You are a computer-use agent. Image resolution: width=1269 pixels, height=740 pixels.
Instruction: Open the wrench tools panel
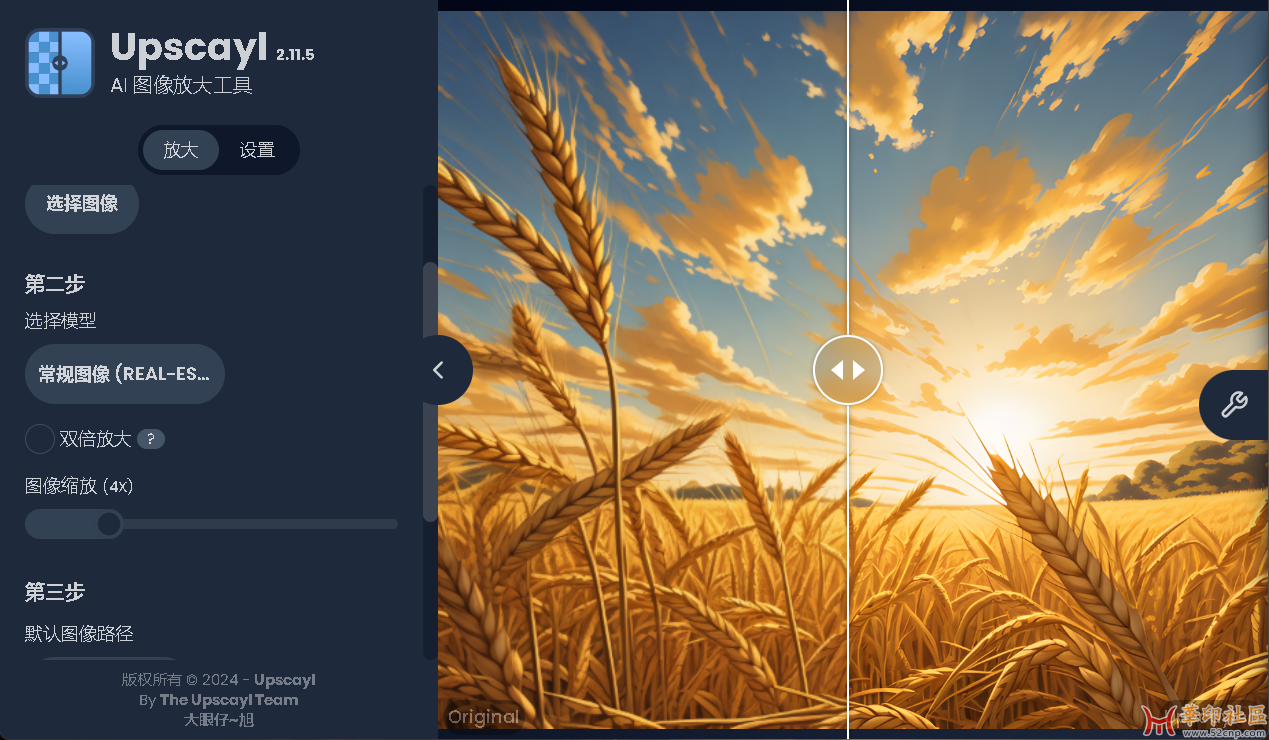[x=1234, y=405]
